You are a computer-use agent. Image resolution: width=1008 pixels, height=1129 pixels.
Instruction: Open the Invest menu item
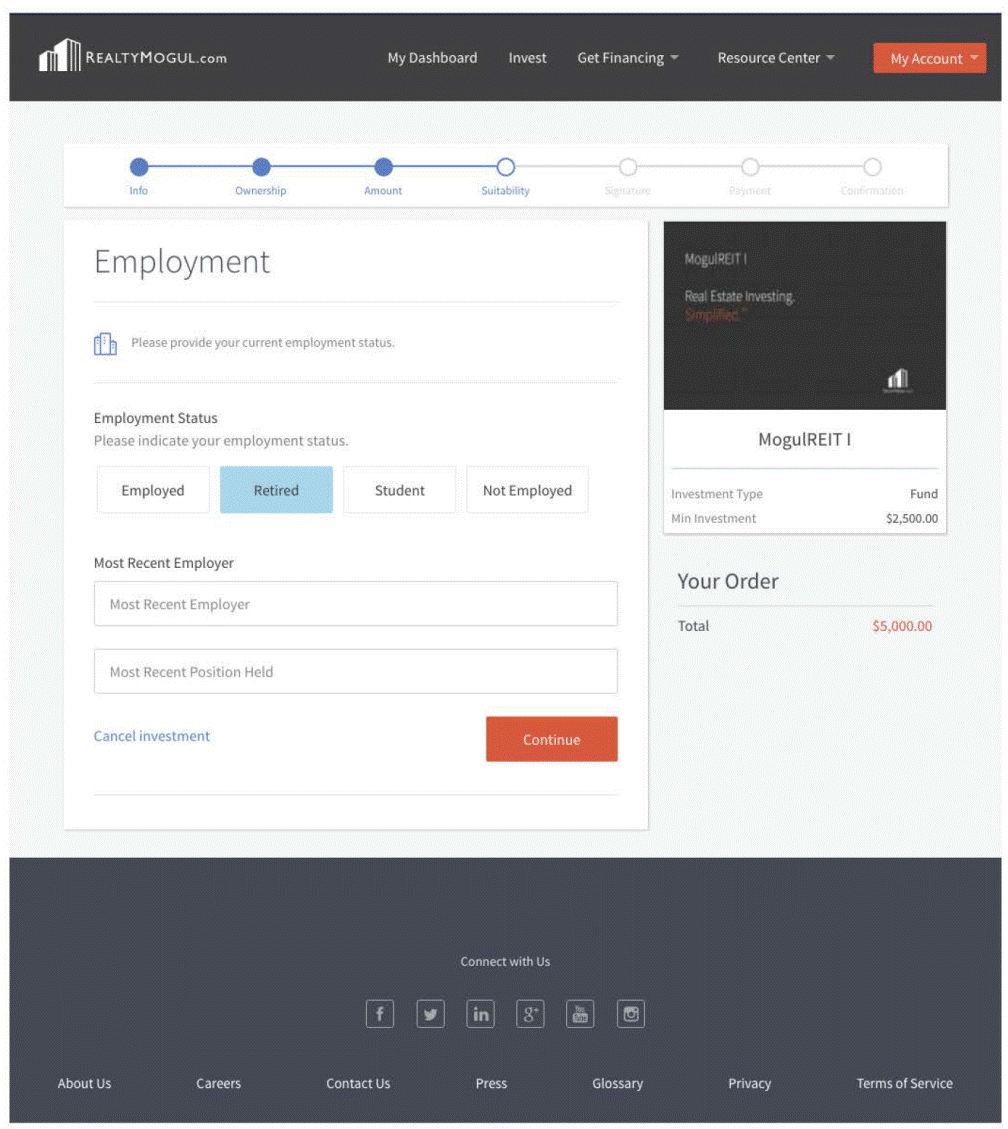(527, 58)
